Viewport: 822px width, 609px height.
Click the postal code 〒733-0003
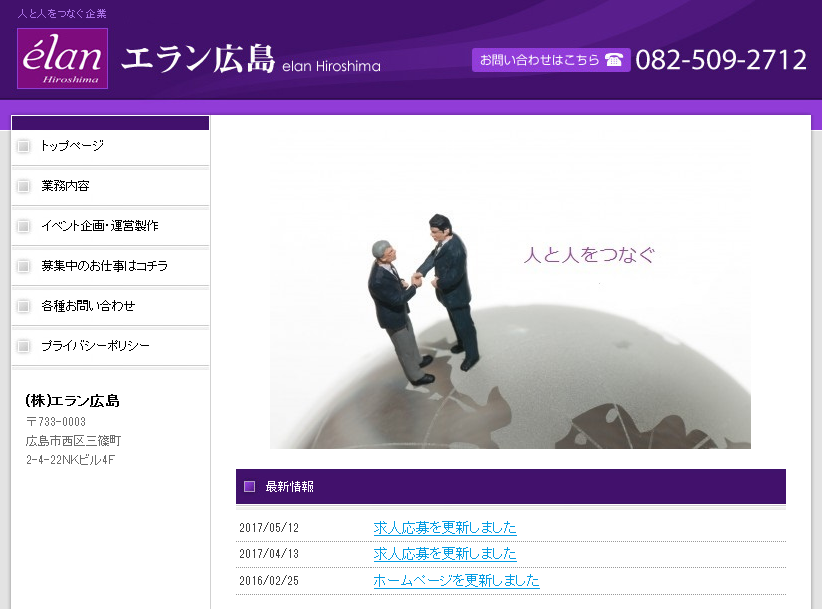(x=56, y=422)
